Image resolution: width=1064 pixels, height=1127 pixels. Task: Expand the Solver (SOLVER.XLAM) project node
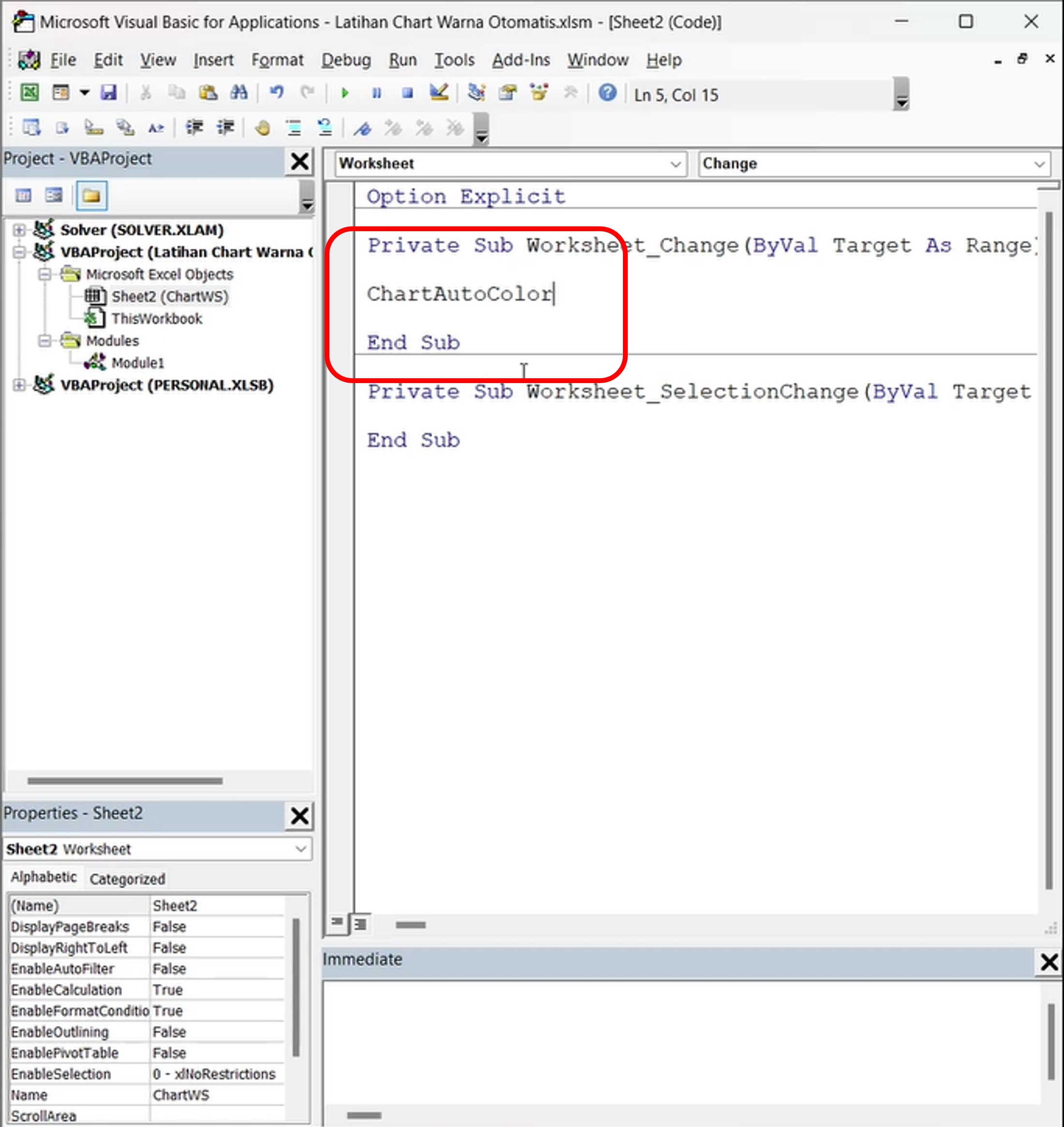pyautogui.click(x=19, y=230)
